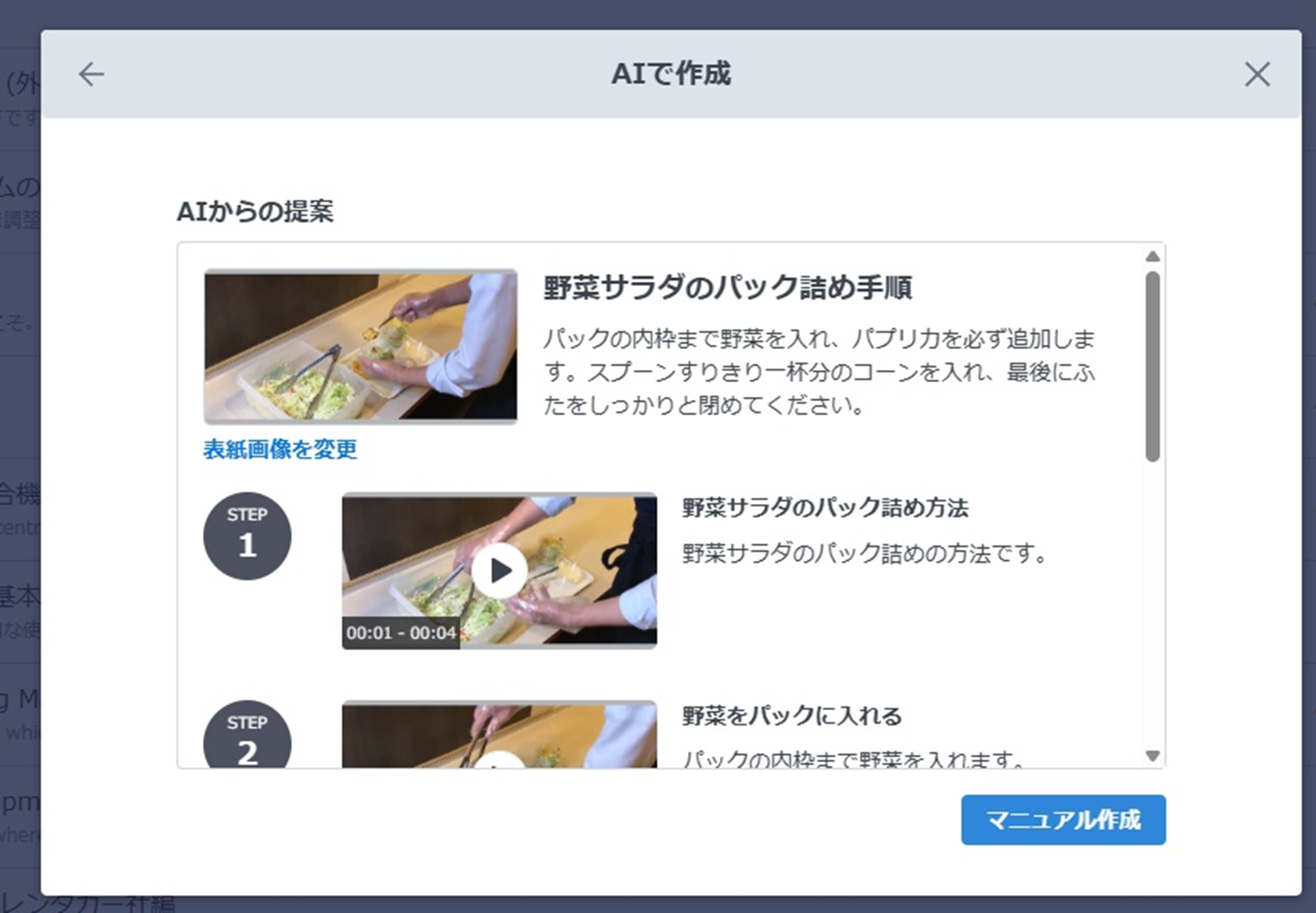Play the STEP 1 video clip
Viewport: 1316px width, 913px height.
[x=499, y=571]
